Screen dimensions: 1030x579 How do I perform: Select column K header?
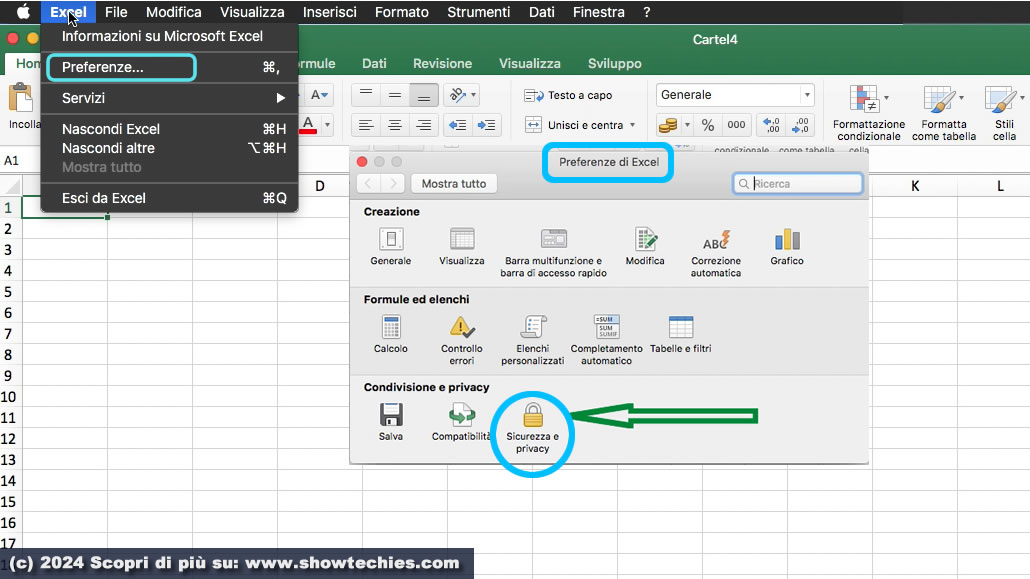[914, 186]
